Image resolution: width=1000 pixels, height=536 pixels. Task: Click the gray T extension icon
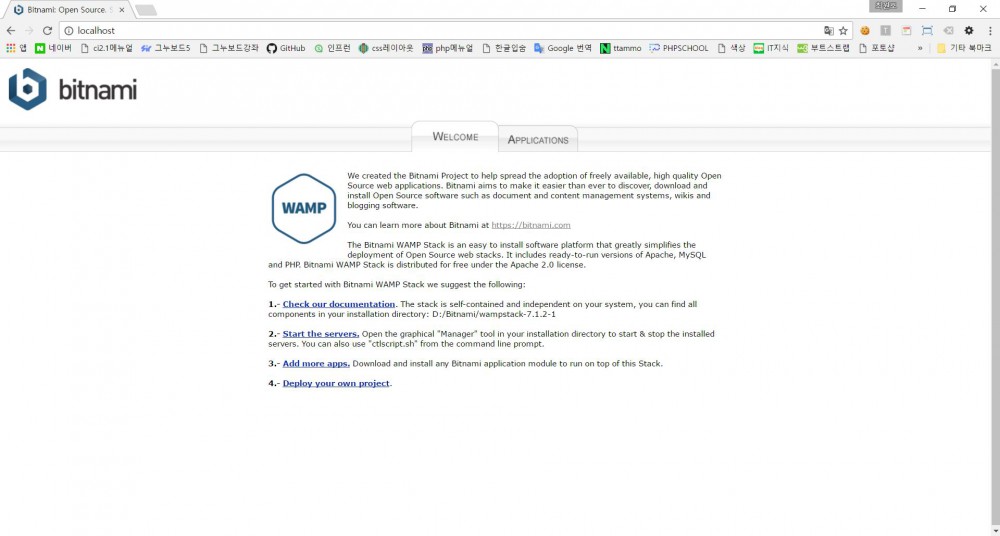(x=886, y=31)
